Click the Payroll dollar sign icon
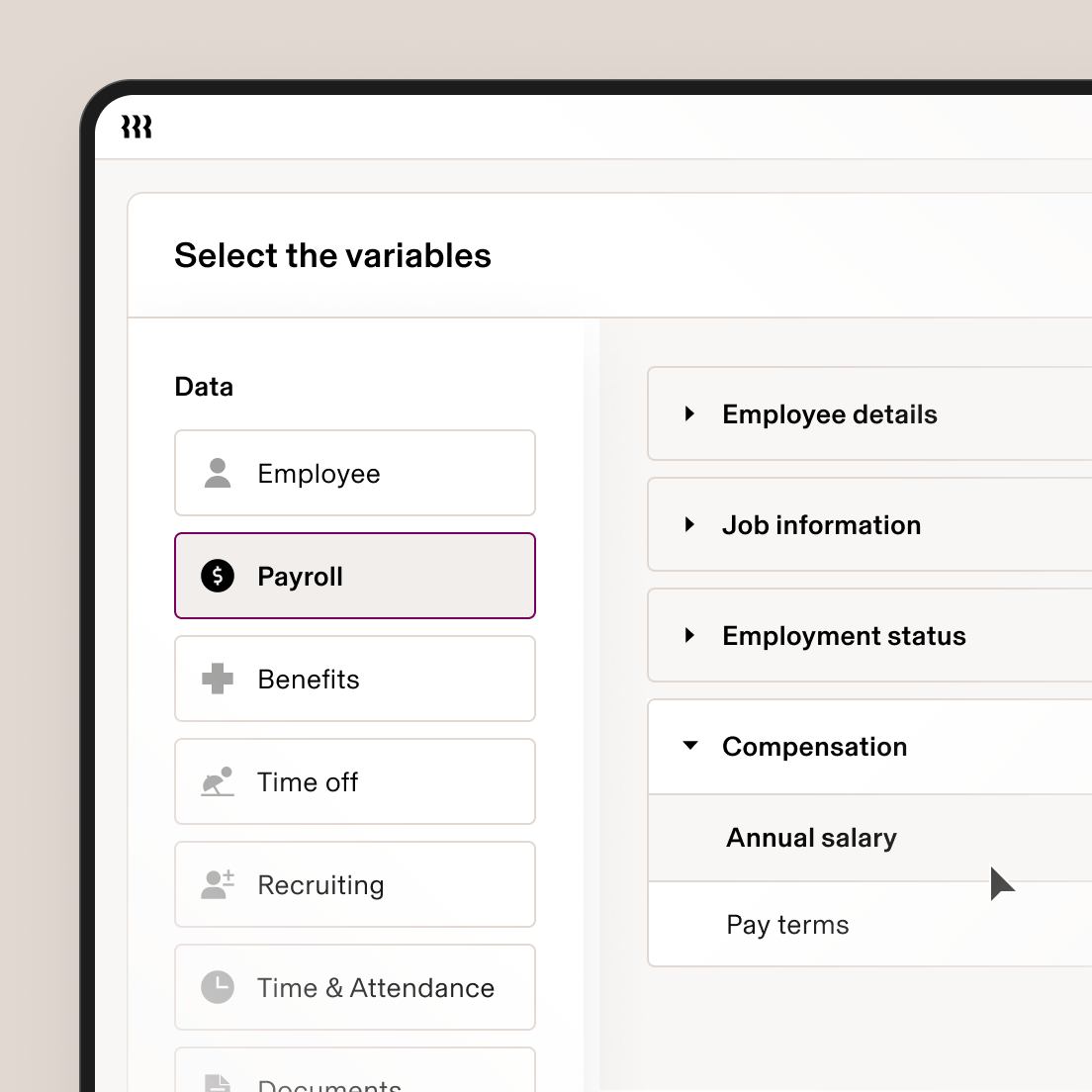This screenshot has width=1092, height=1092. click(x=217, y=576)
